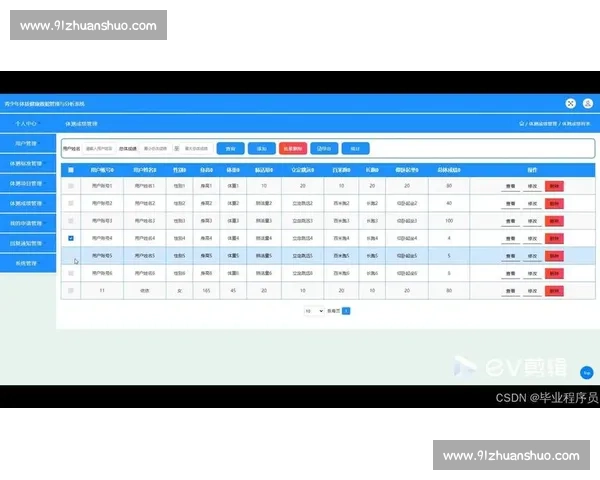Click red 删除 button in the 用户账号4 row

coord(554,238)
